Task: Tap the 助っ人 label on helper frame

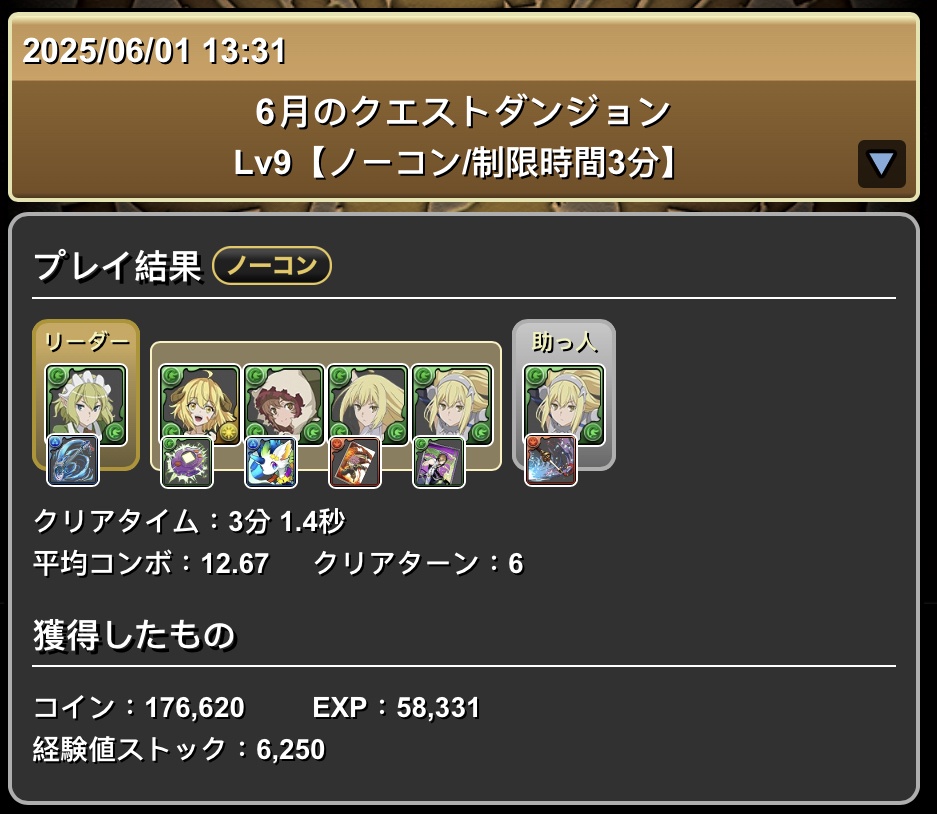Action: click(565, 342)
